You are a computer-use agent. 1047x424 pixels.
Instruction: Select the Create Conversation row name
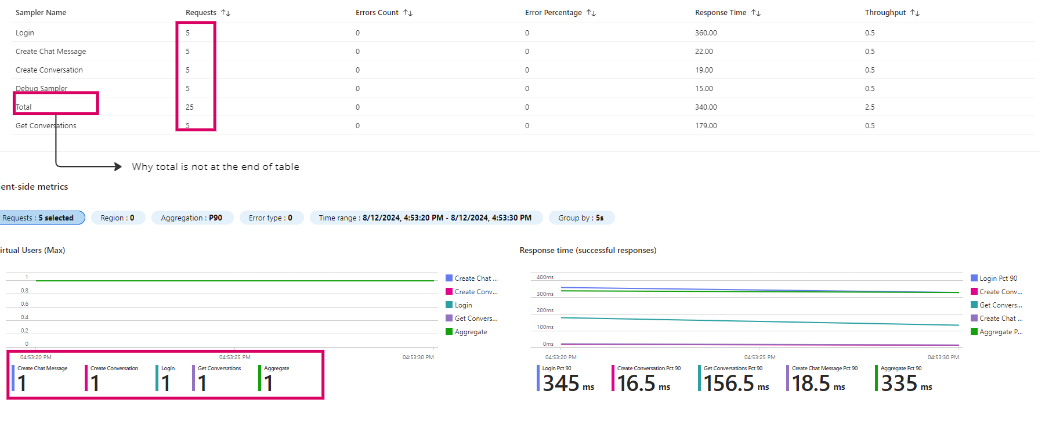(x=49, y=70)
